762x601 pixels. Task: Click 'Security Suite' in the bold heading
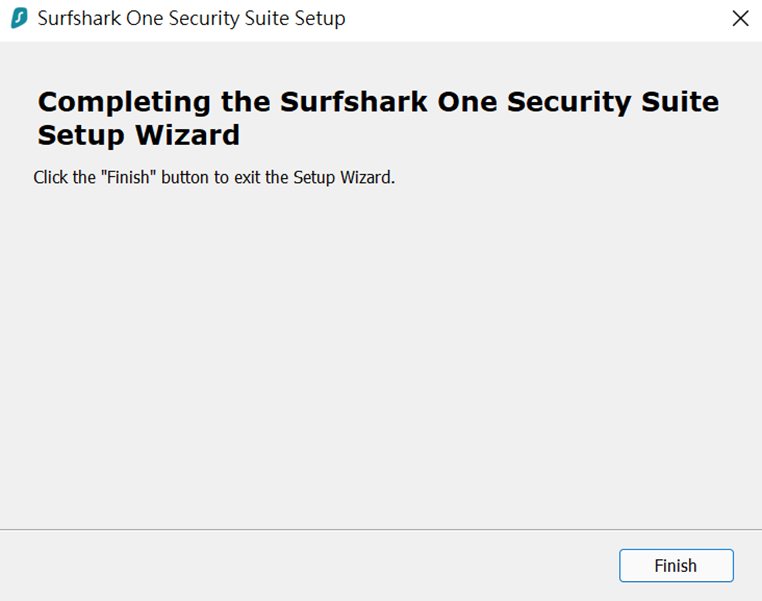coord(613,102)
